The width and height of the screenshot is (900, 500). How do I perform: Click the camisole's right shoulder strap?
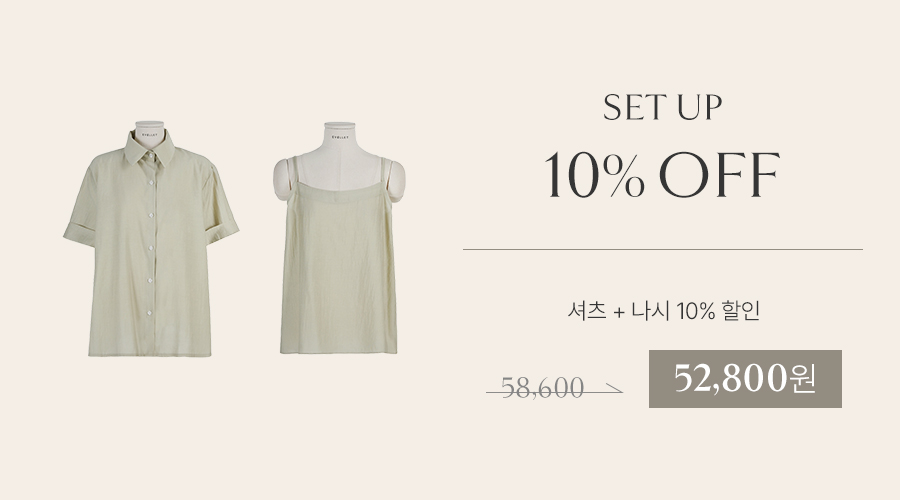[386, 173]
